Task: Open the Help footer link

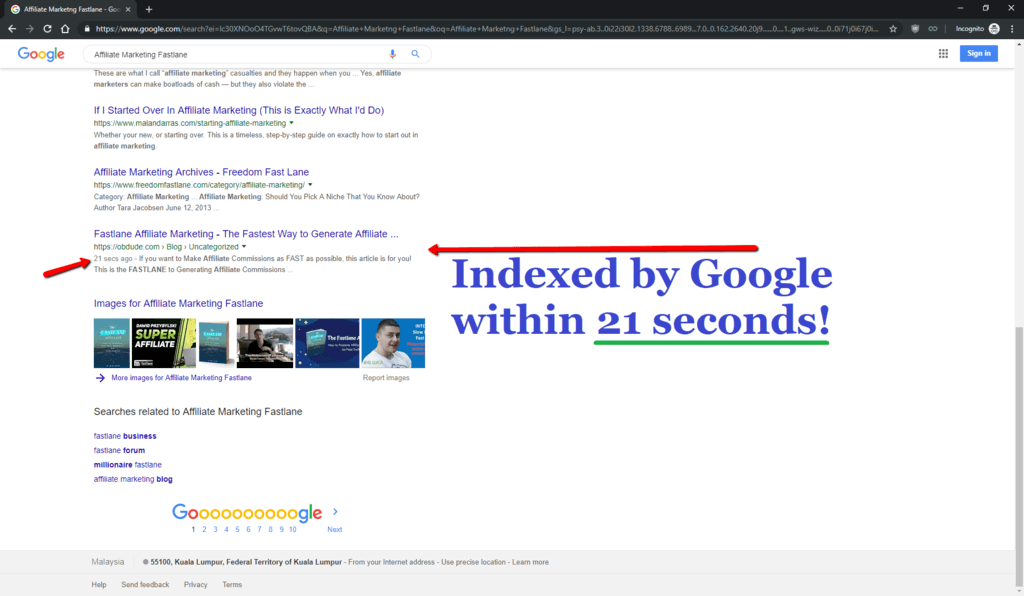Action: (99, 585)
